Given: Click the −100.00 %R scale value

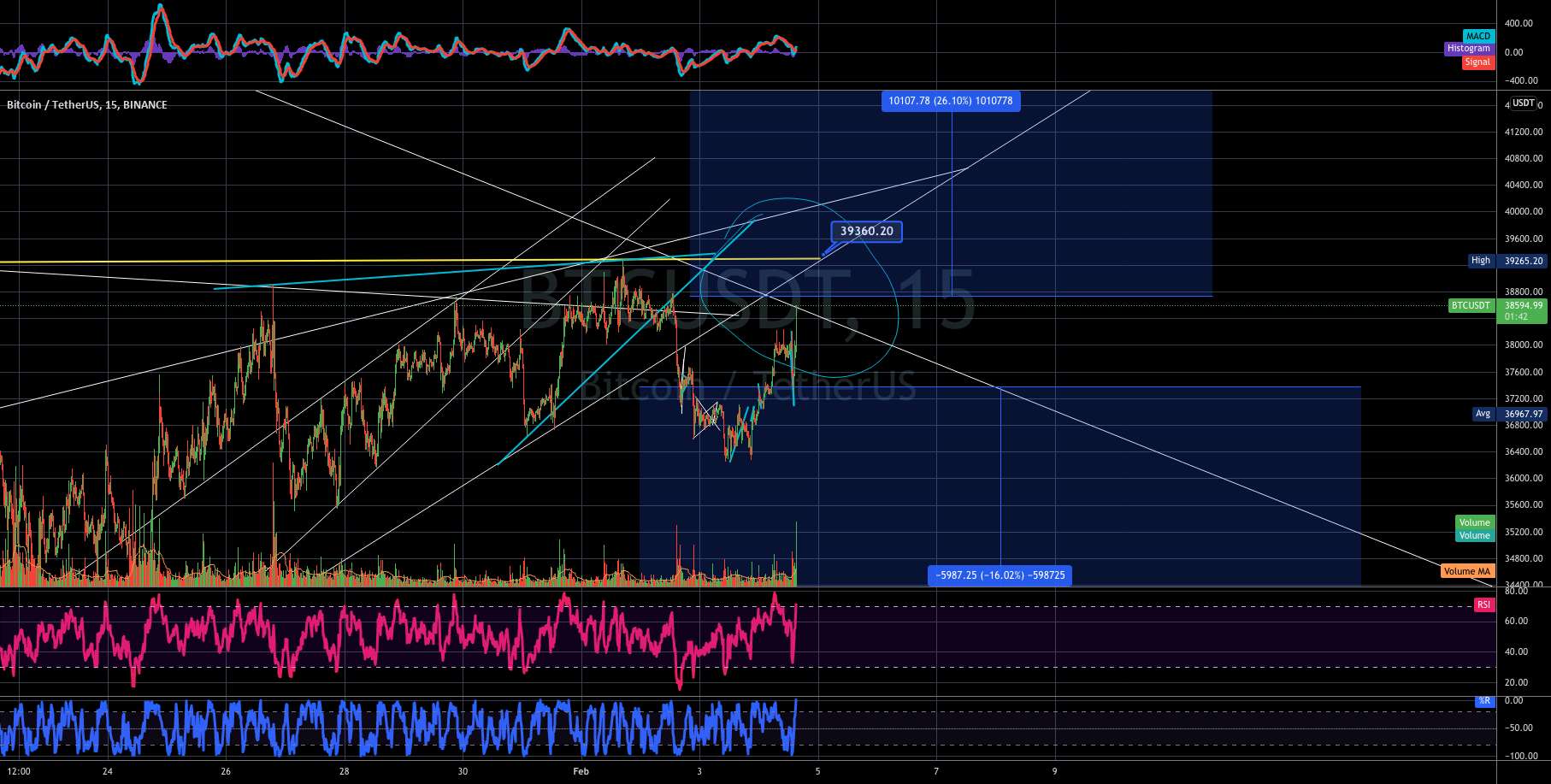Looking at the screenshot, I should [1521, 756].
